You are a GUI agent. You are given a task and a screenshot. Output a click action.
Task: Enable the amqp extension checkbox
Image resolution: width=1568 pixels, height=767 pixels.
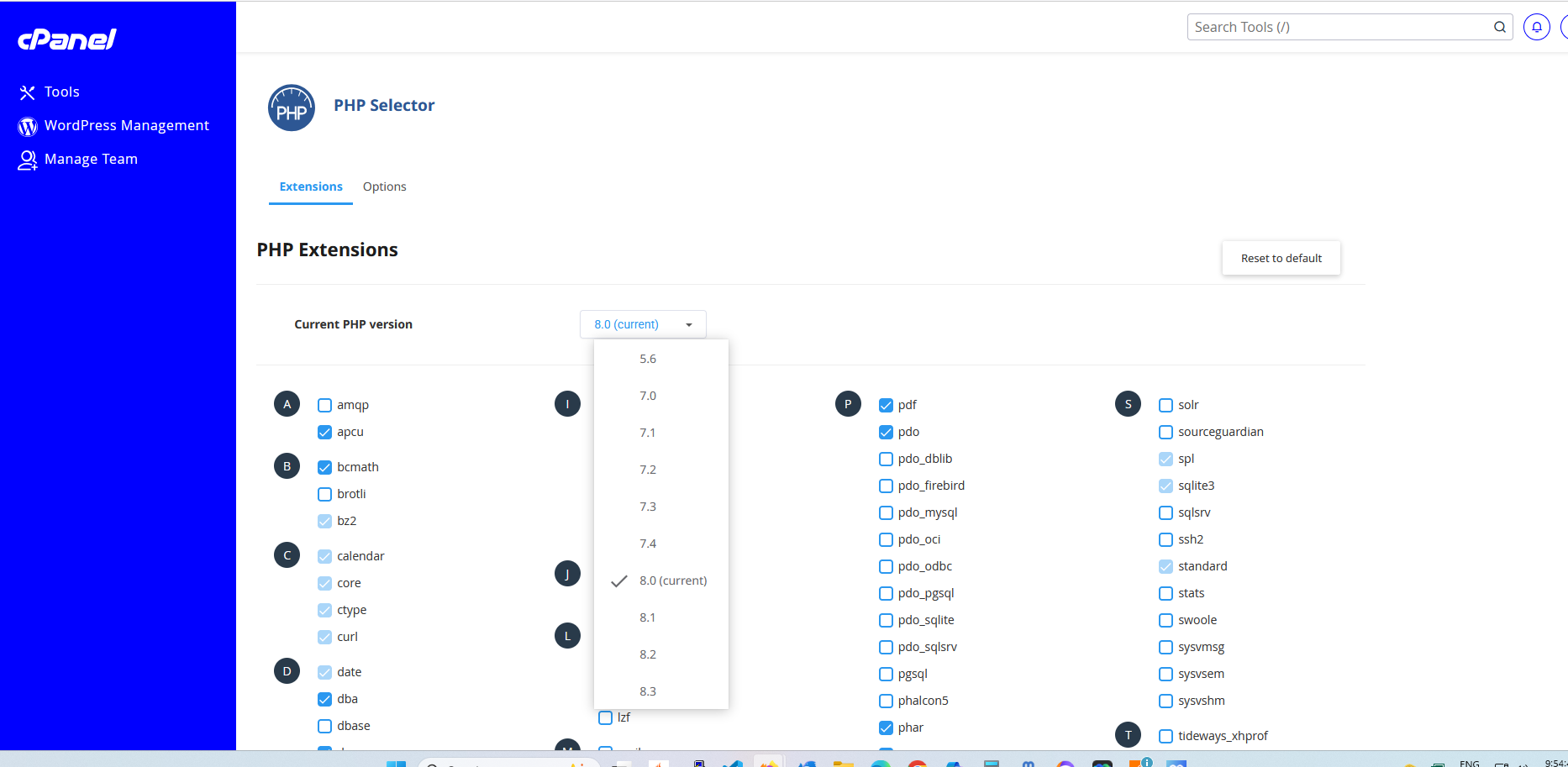(x=324, y=405)
